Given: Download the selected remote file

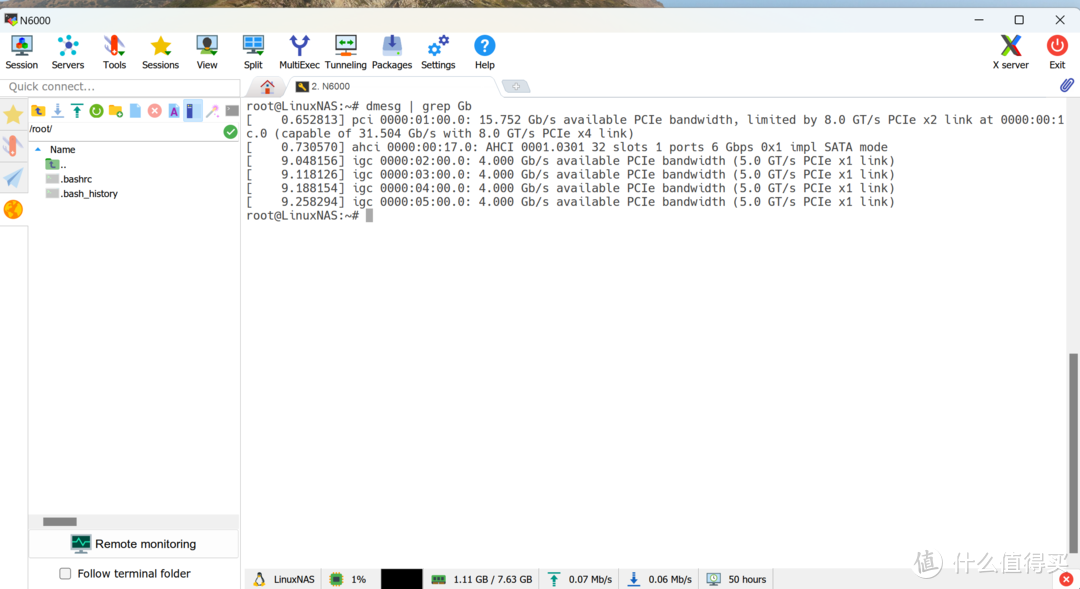Looking at the screenshot, I should 57,111.
